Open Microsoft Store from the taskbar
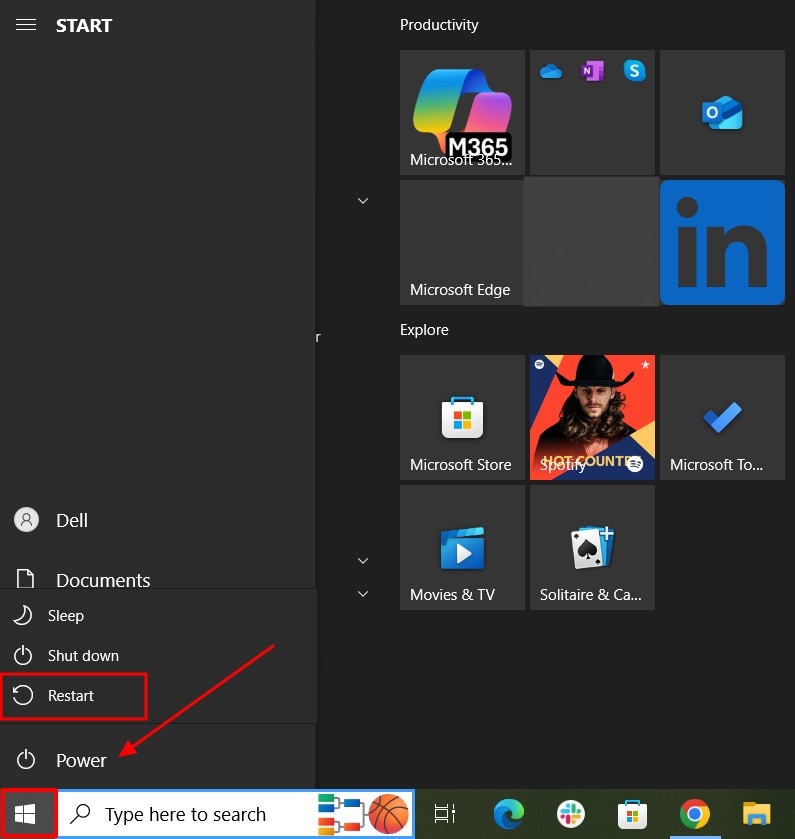The width and height of the screenshot is (795, 839). pos(632,814)
